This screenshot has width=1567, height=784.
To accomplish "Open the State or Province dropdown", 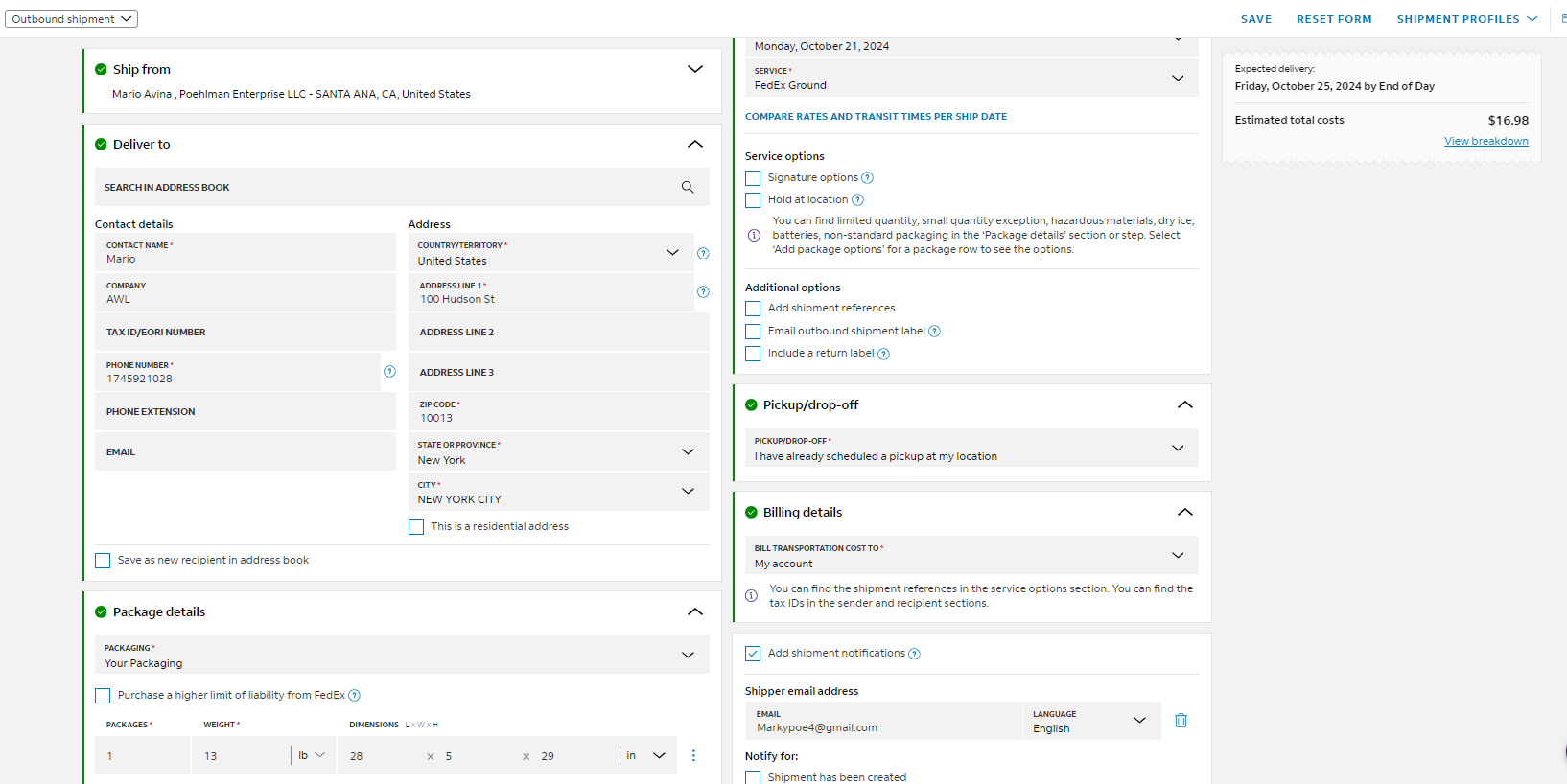I will [559, 452].
